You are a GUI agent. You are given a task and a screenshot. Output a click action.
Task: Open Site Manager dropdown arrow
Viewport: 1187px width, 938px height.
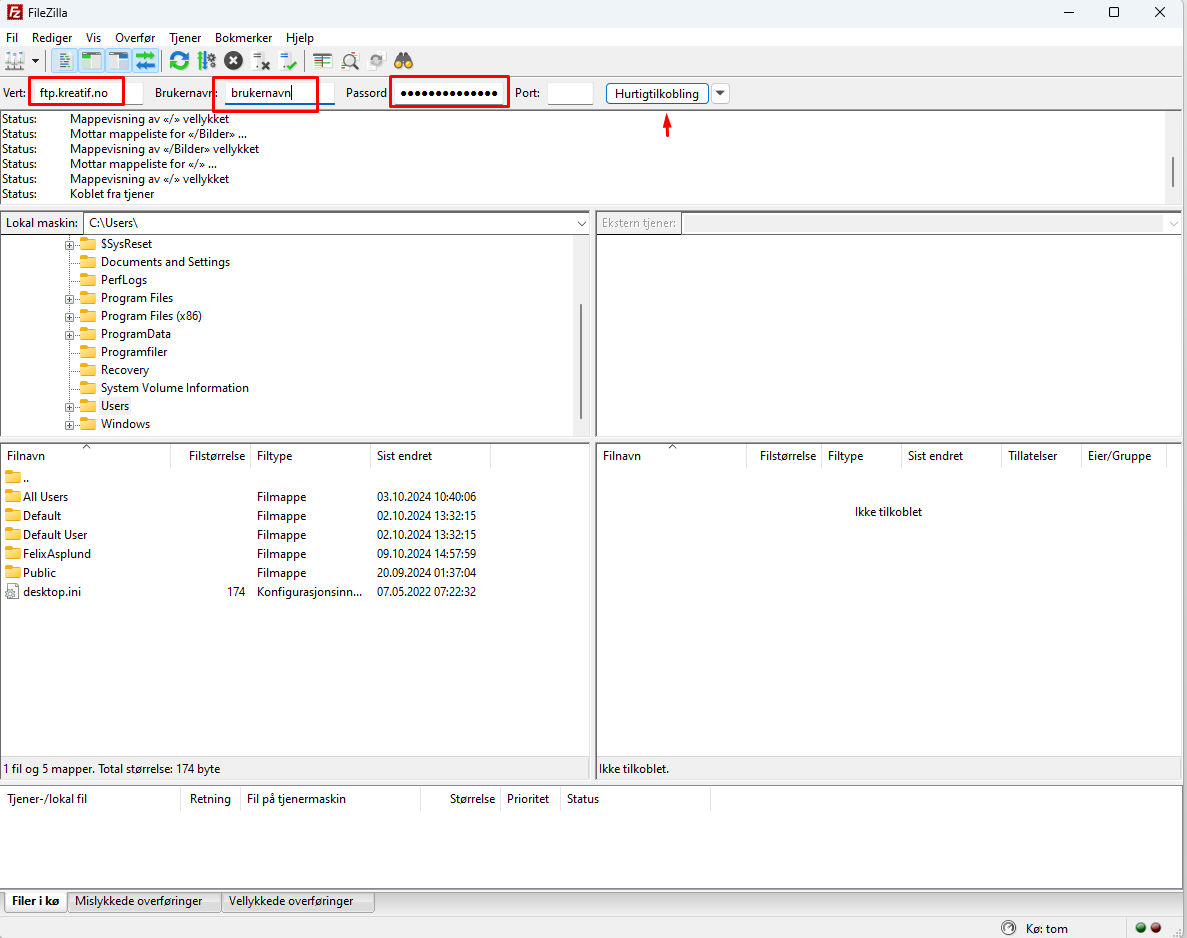35,61
